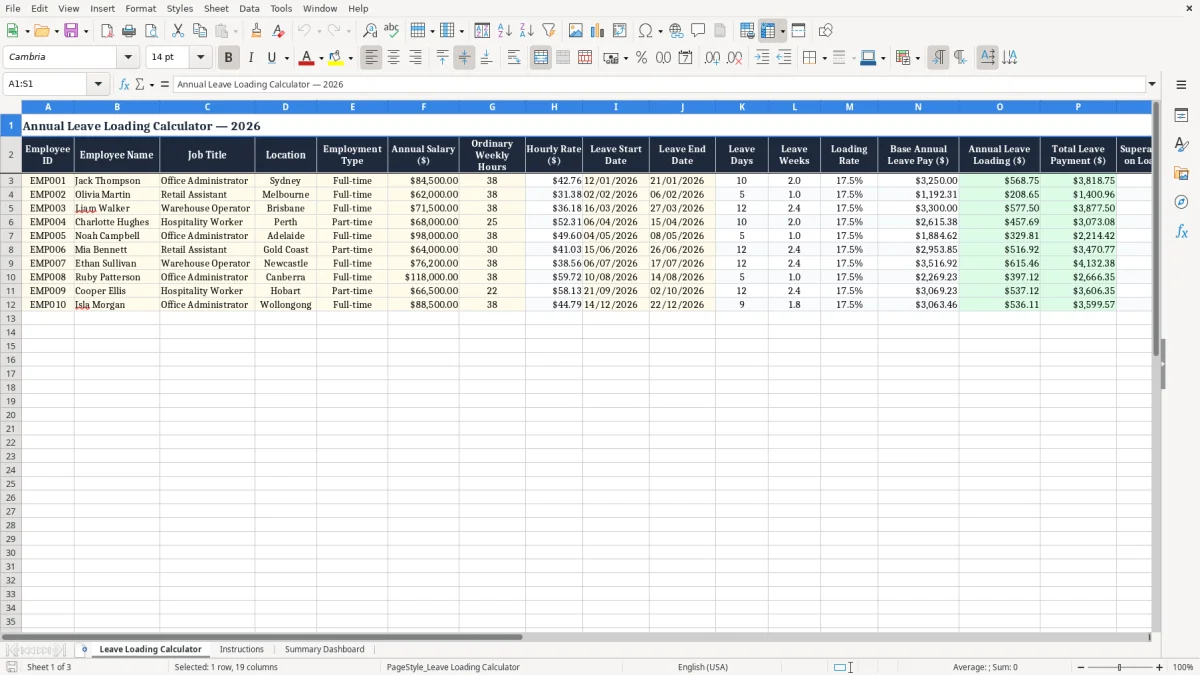Viewport: 1200px width, 675px height.
Task: Expand the formula bar
Action: (1152, 84)
